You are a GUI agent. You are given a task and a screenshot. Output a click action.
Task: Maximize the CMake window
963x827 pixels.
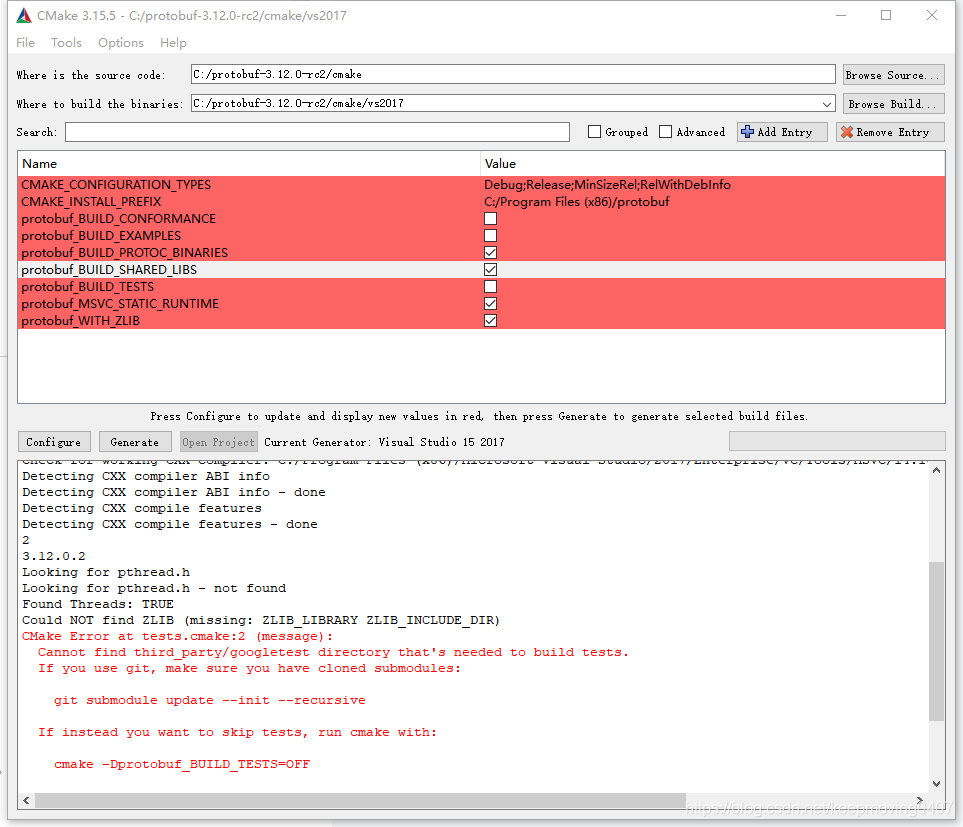click(886, 15)
